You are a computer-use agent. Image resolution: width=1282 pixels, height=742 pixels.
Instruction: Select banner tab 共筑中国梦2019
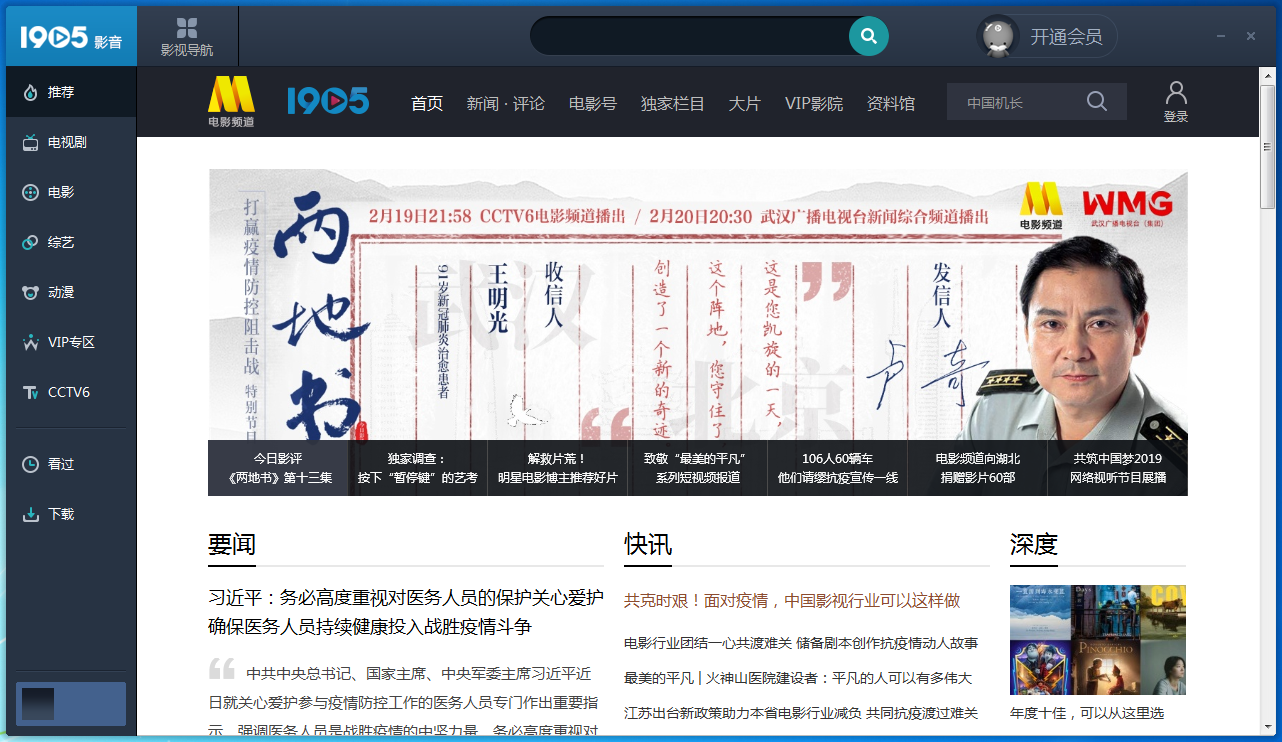click(1118, 468)
